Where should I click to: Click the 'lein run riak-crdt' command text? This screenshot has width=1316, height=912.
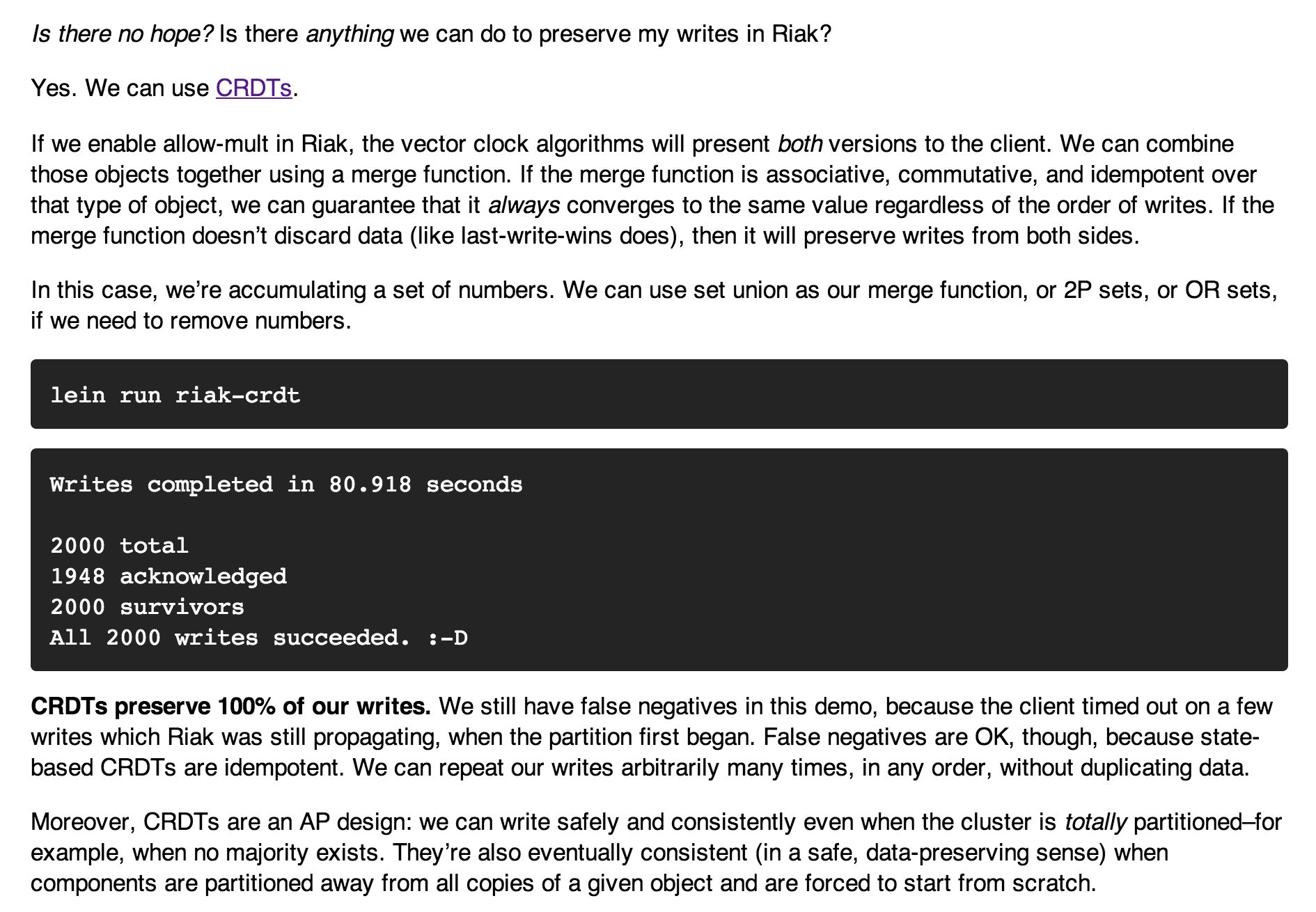click(x=175, y=395)
